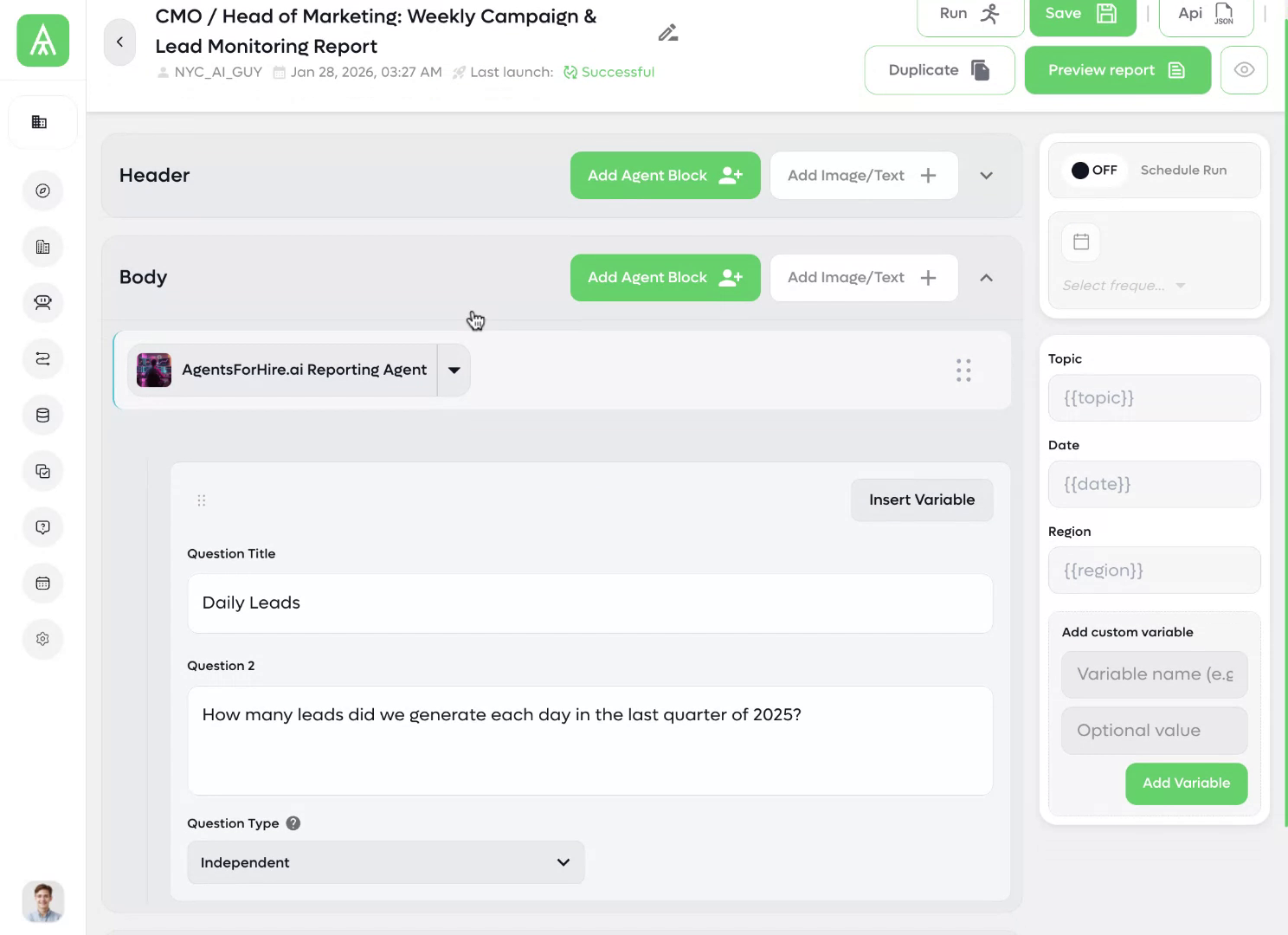1288x935 pixels.
Task: Click the green app logo icon
Action: (42, 41)
